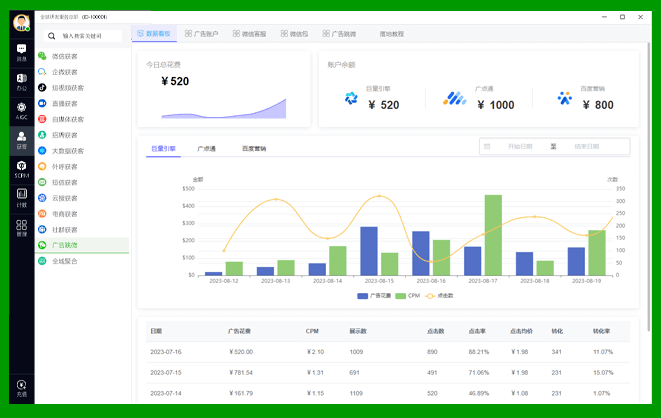Select 微信获客 in the sidebar list
The width and height of the screenshot is (661, 418).
[64, 56]
